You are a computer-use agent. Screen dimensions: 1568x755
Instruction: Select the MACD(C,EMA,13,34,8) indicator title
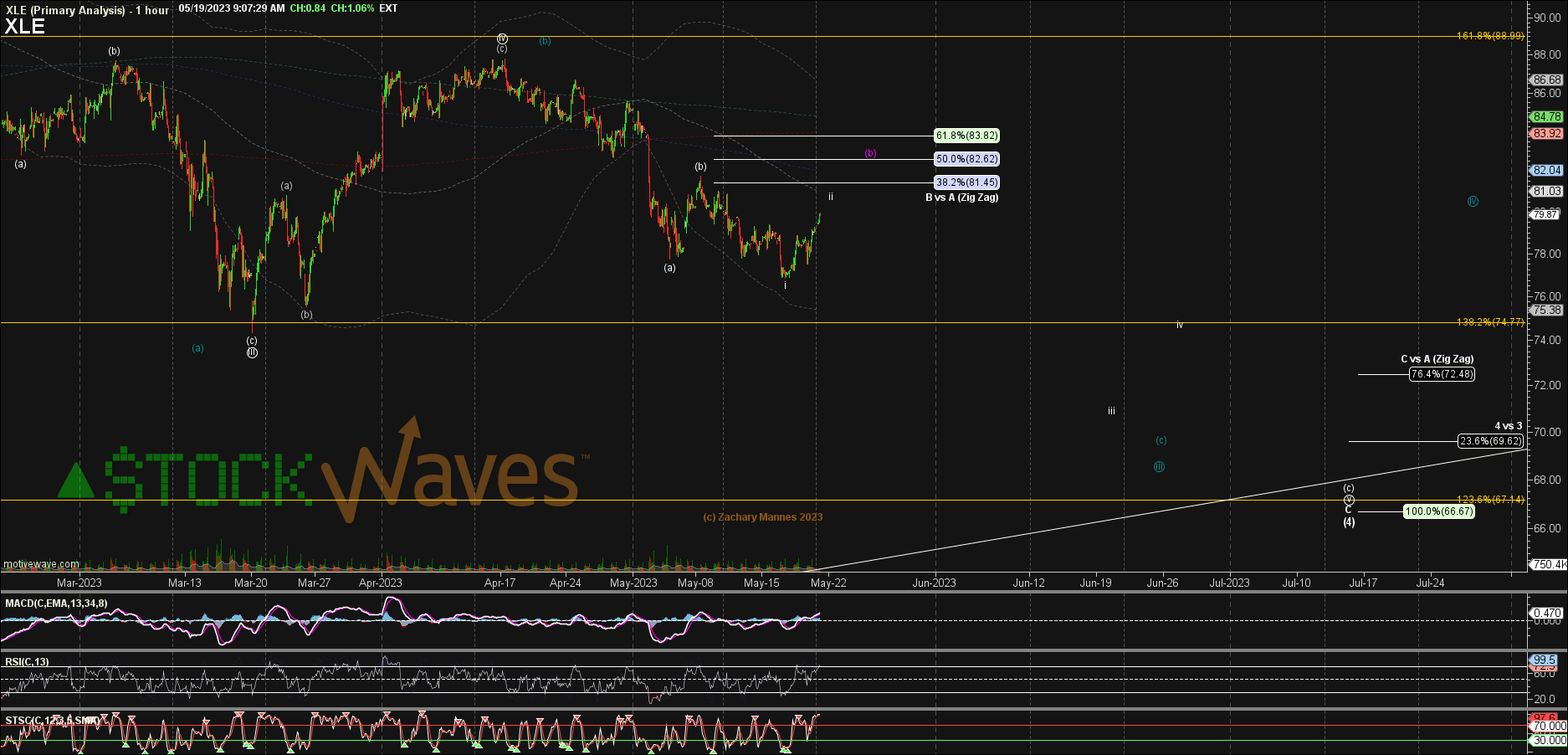coord(56,603)
